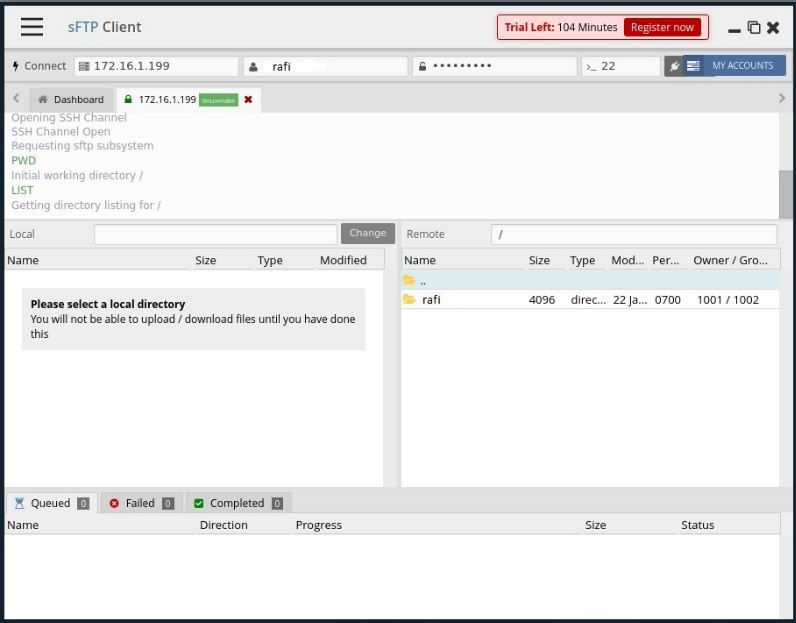Switch to the Dashboard tab
This screenshot has height=623, width=796.
(x=71, y=100)
